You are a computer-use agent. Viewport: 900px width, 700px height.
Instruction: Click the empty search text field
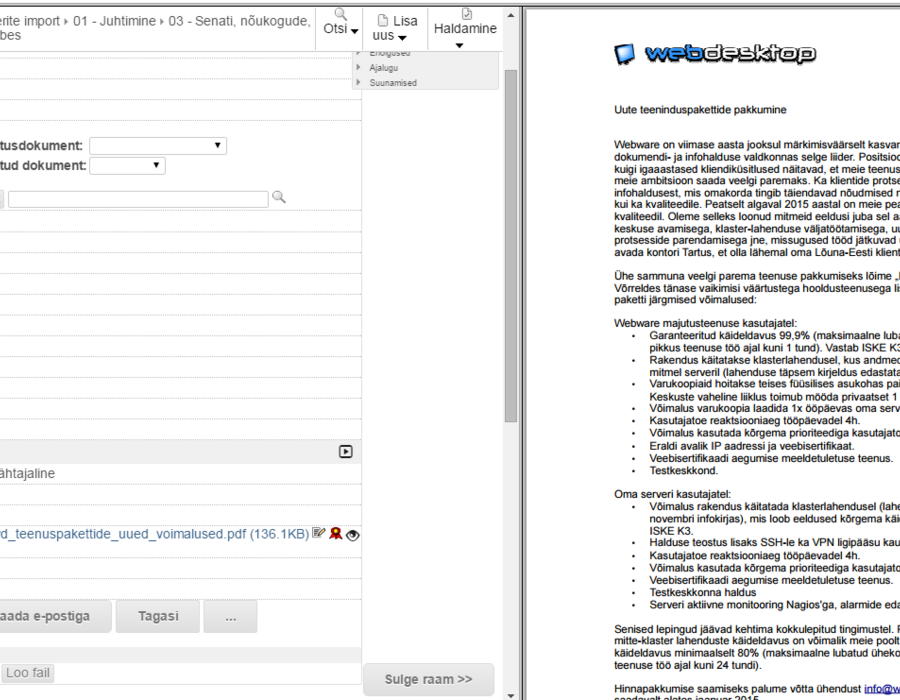[138, 199]
